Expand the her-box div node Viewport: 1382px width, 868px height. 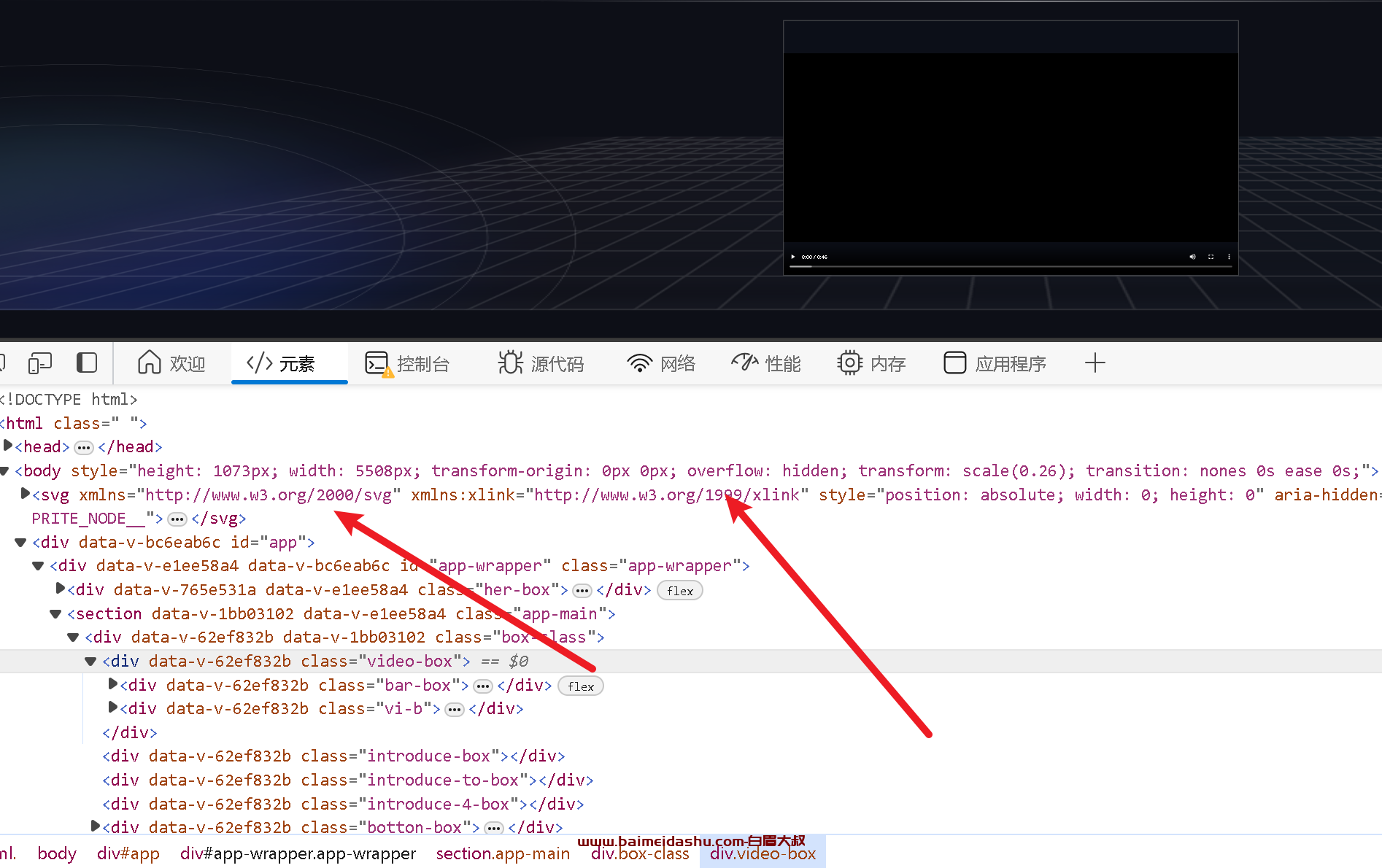[61, 589]
